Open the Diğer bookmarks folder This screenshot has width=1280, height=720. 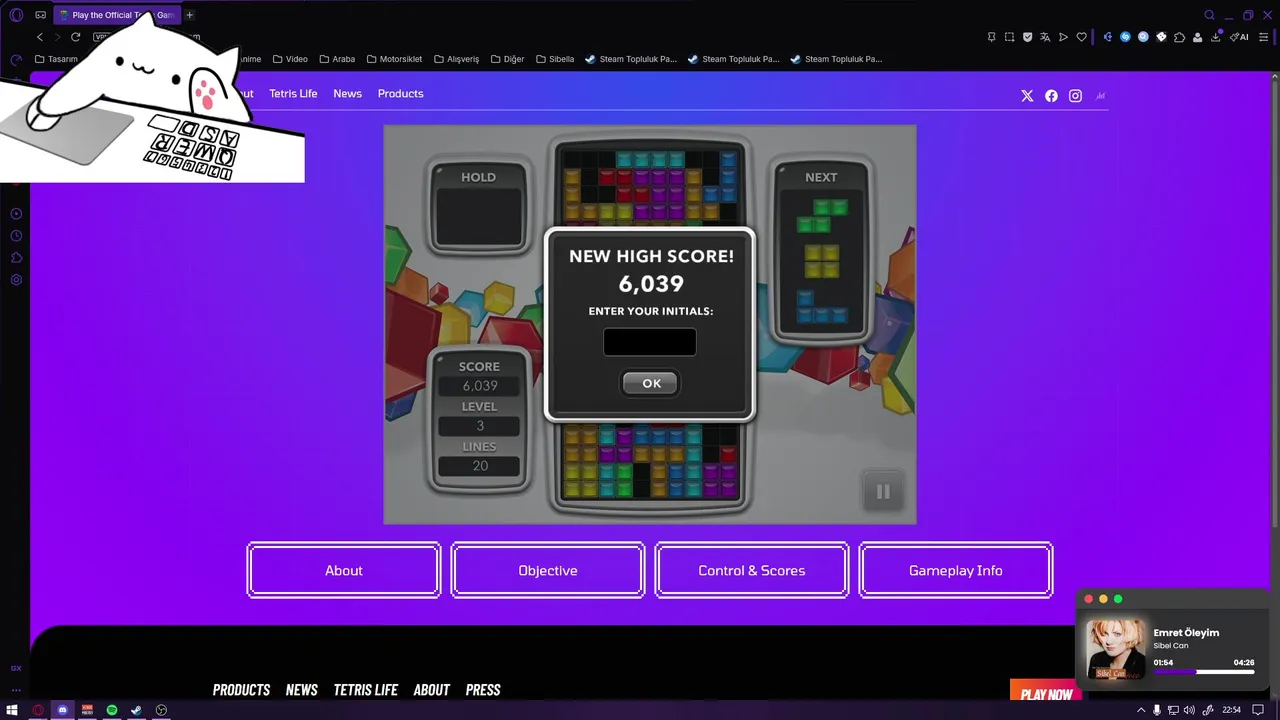[508, 59]
